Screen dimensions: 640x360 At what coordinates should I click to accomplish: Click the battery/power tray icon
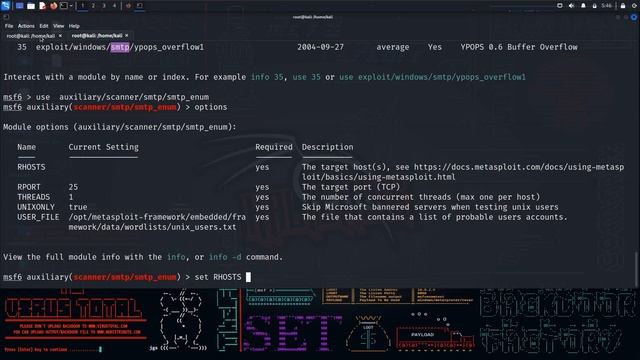[x=595, y=6]
